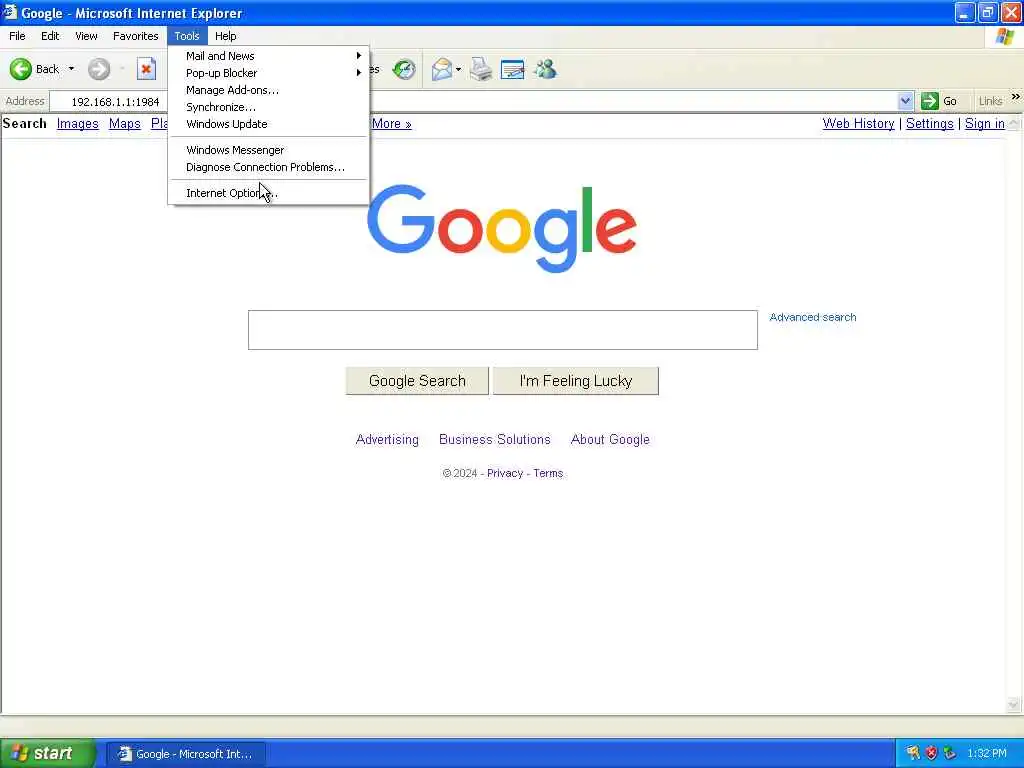Open the Messenger toolbar icon
Image resolution: width=1024 pixels, height=768 pixels.
click(x=545, y=69)
